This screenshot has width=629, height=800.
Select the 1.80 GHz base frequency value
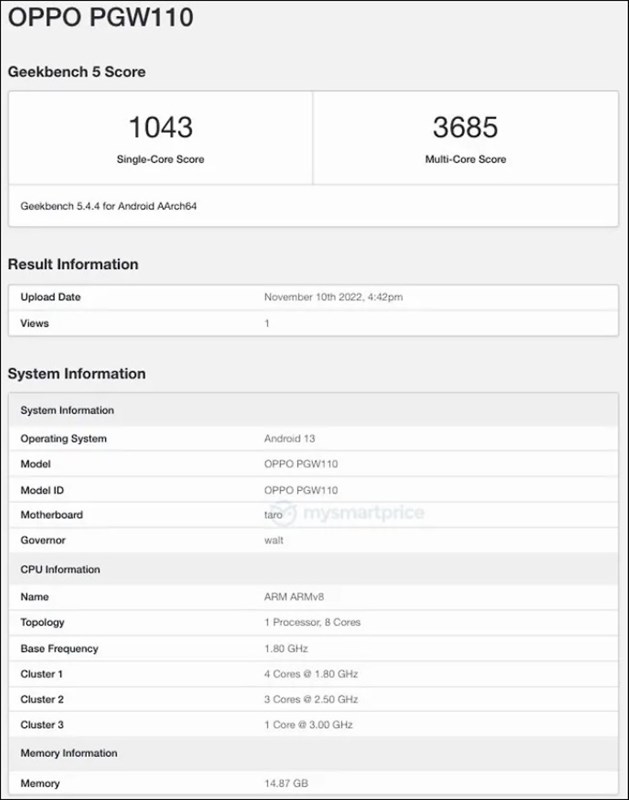[286, 648]
